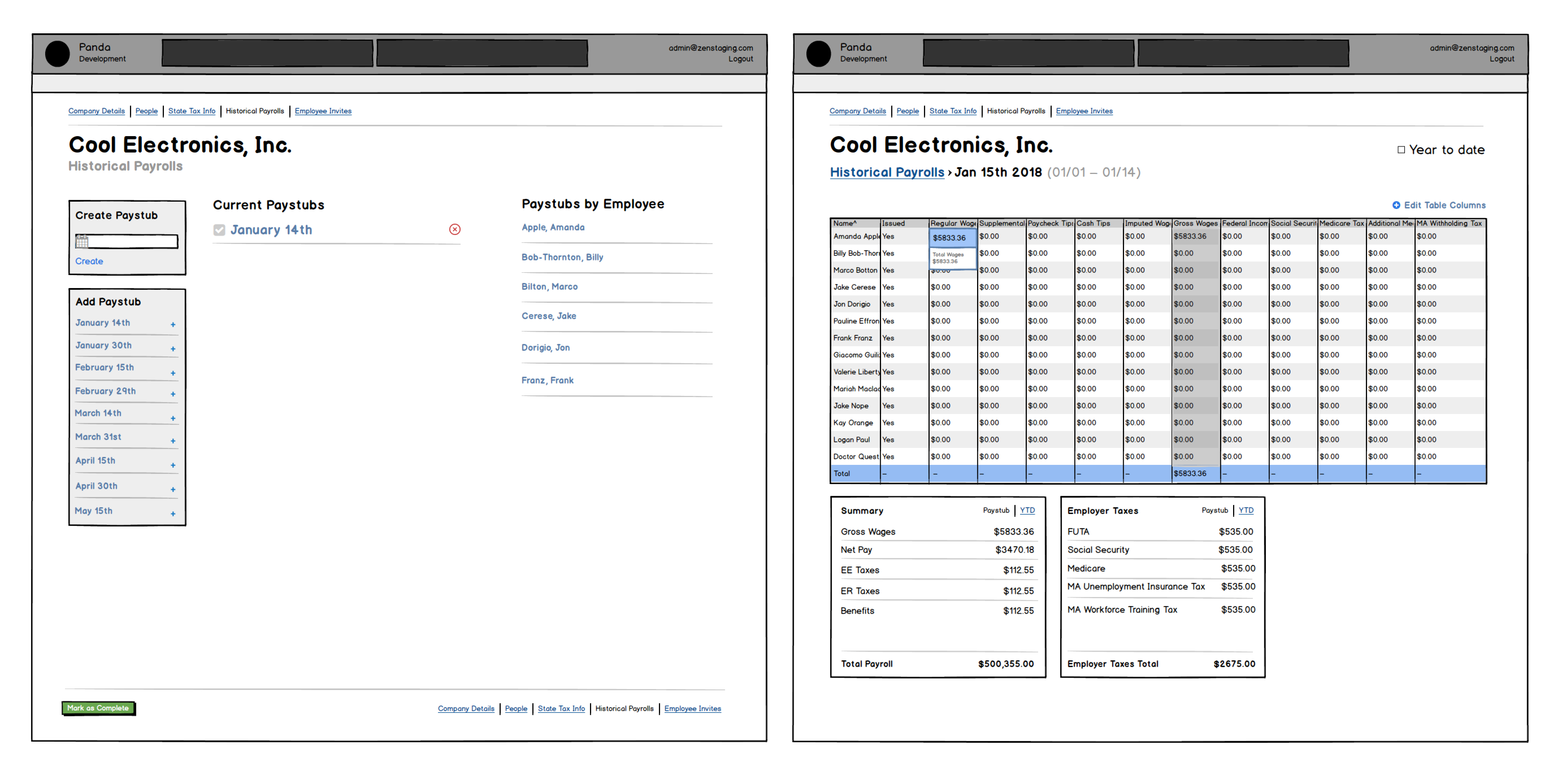
Task: Click plus icon beside February 15th
Action: point(173,373)
